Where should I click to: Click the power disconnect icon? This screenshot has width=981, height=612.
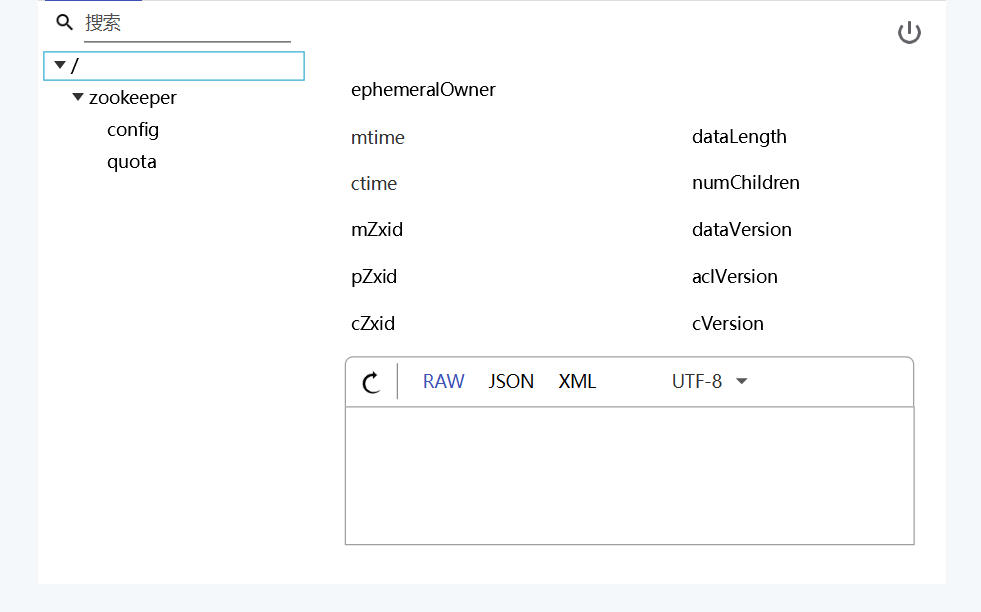tap(909, 31)
